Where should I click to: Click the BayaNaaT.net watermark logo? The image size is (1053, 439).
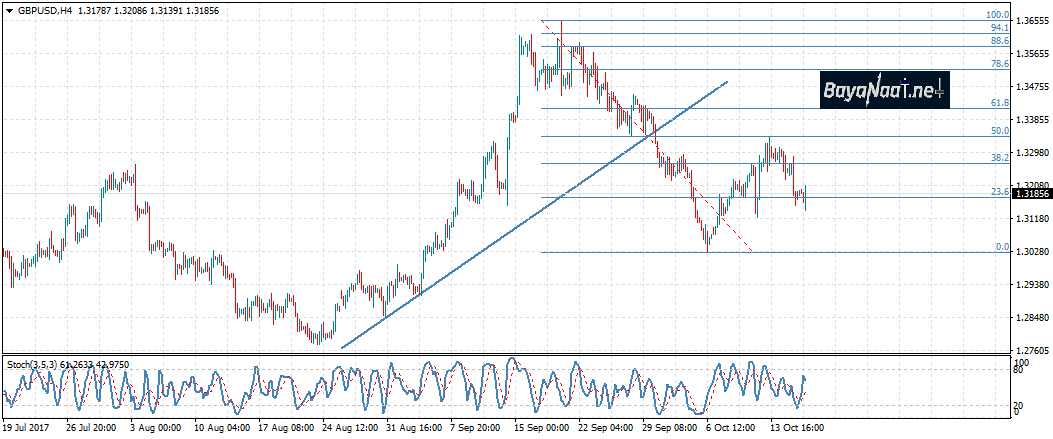click(881, 91)
